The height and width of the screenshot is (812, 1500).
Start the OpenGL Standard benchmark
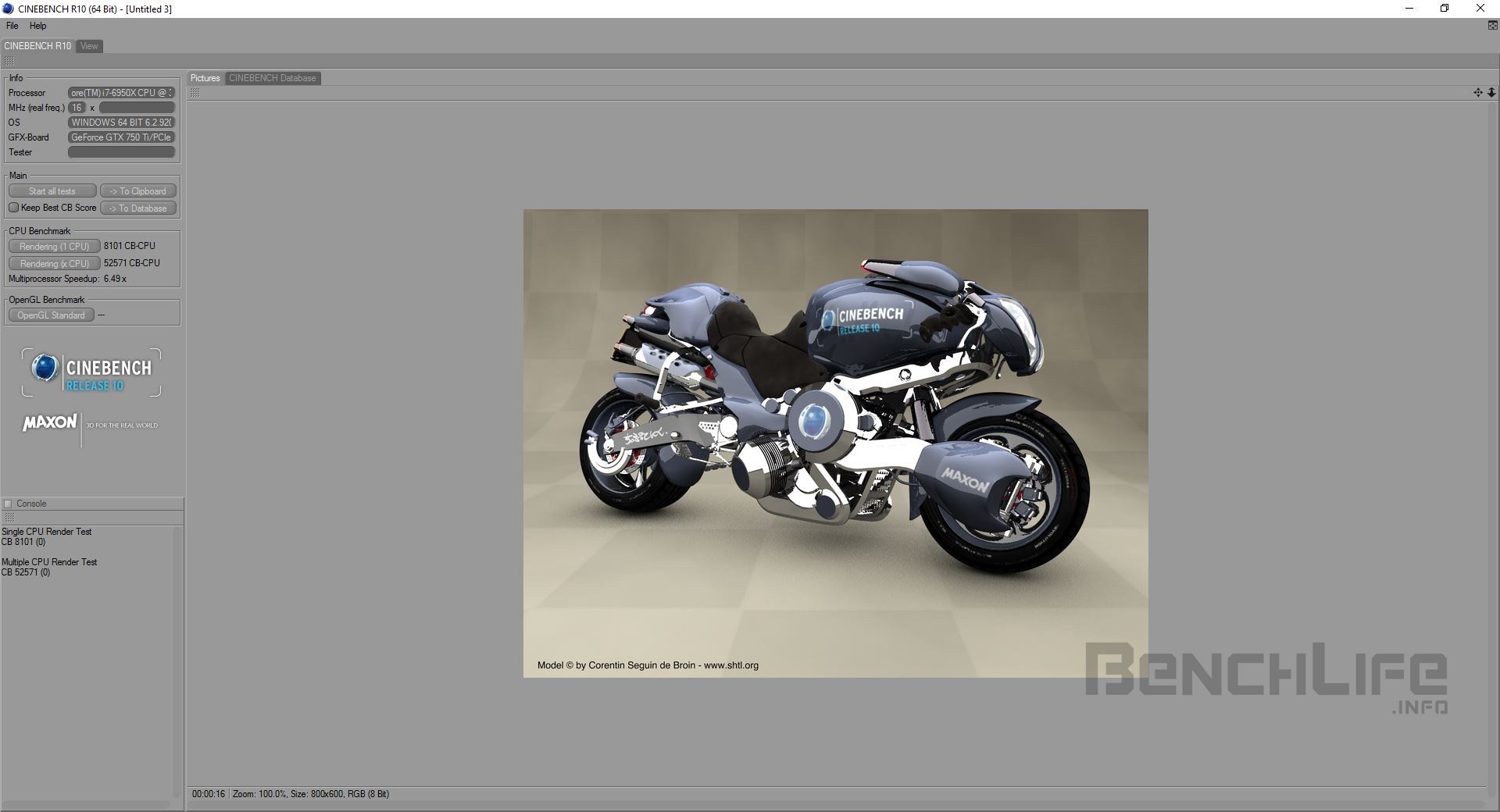point(52,315)
